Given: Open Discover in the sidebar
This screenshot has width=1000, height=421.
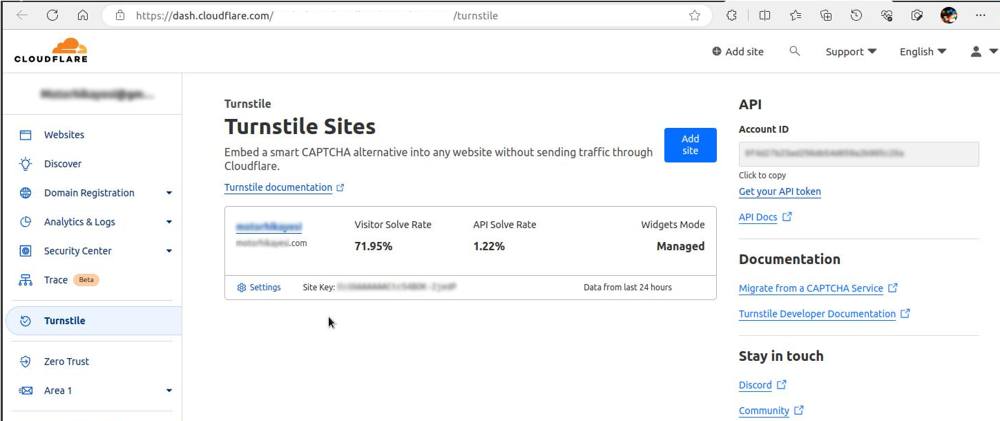Looking at the screenshot, I should pos(62,164).
